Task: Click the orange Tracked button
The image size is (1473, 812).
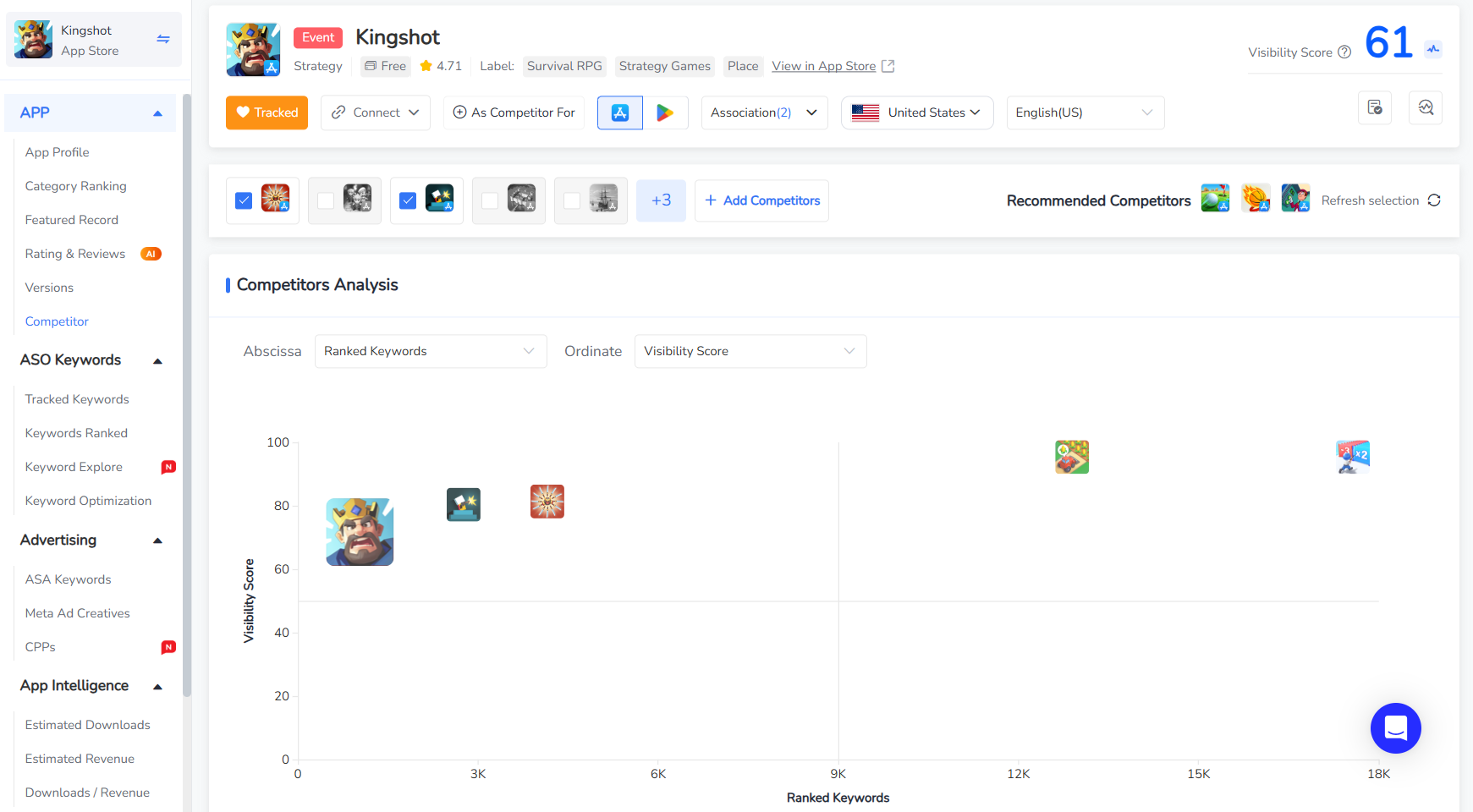Action: coord(267,112)
